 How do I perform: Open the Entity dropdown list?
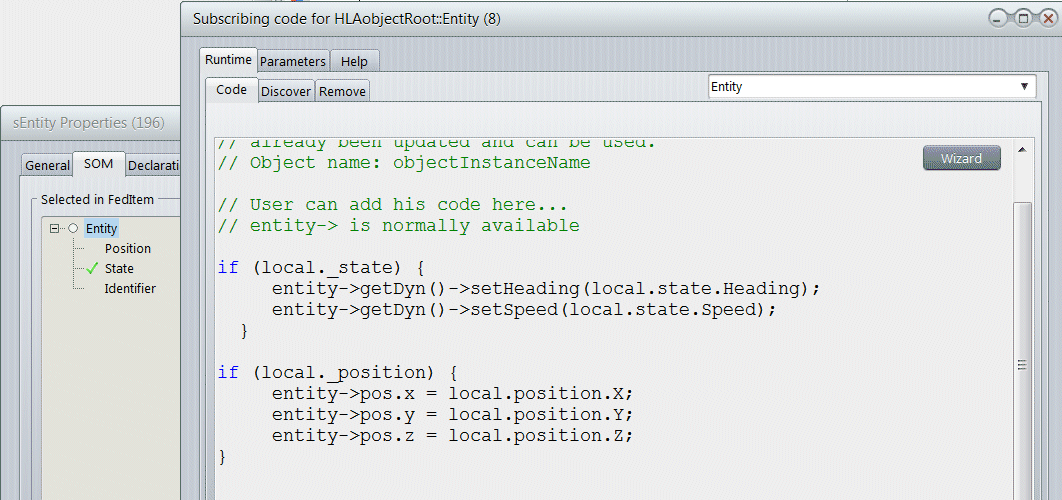tap(870, 87)
